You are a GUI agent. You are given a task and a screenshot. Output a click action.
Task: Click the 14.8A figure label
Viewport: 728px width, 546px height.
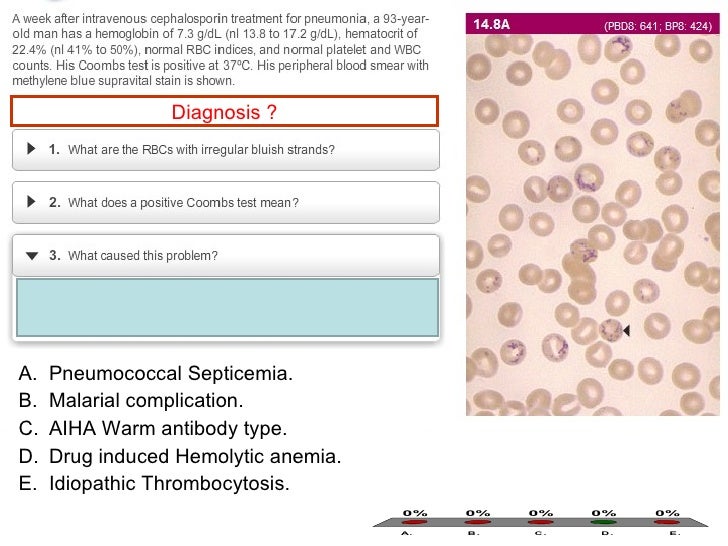(491, 24)
